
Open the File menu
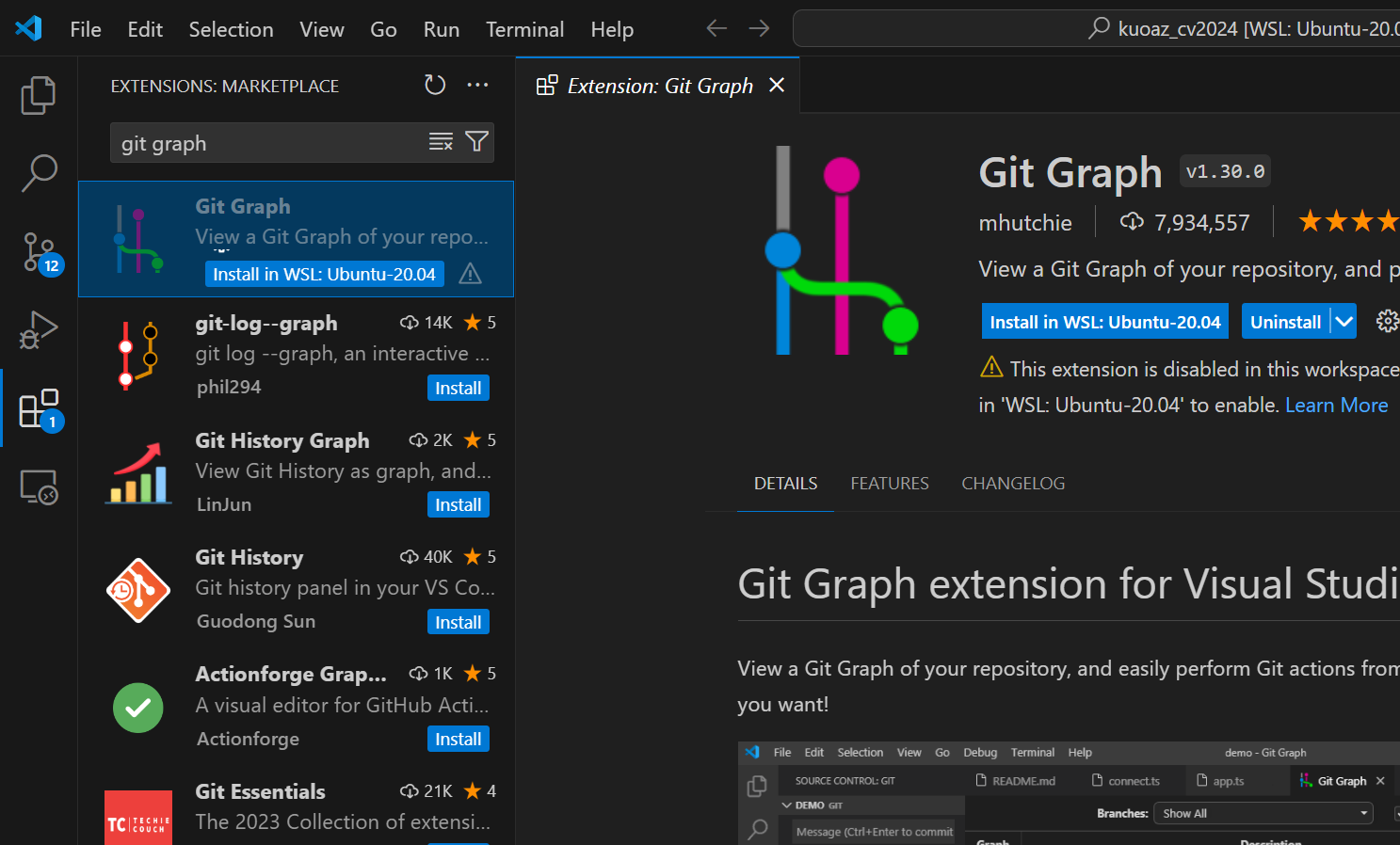[86, 29]
